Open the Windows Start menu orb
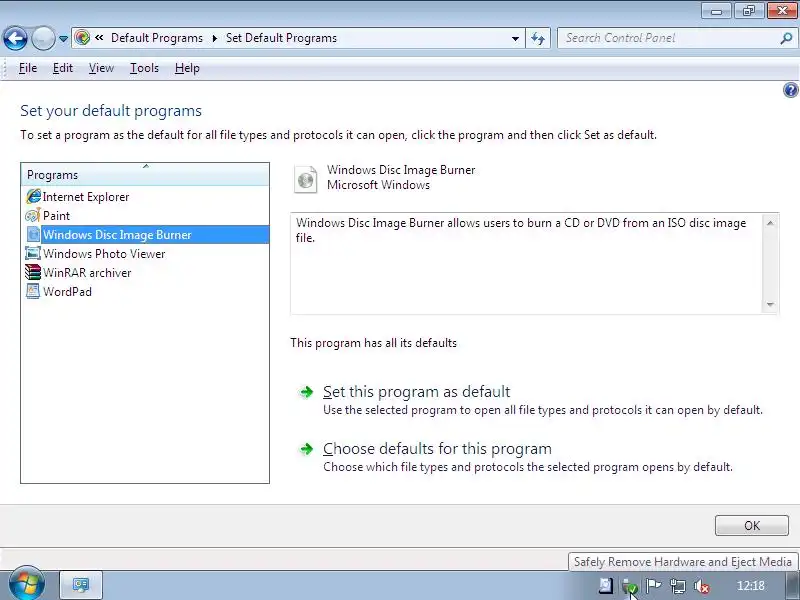Image resolution: width=800 pixels, height=600 pixels. click(x=27, y=584)
